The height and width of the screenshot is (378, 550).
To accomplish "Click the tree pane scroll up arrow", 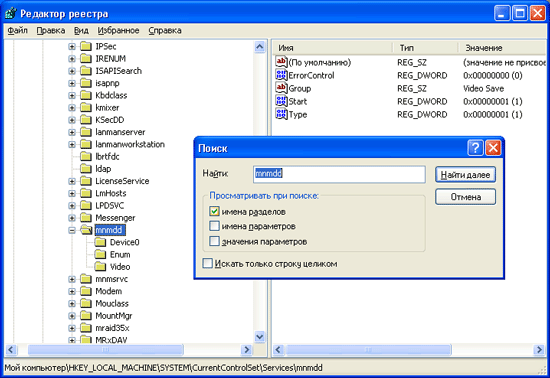I will (x=260, y=47).
